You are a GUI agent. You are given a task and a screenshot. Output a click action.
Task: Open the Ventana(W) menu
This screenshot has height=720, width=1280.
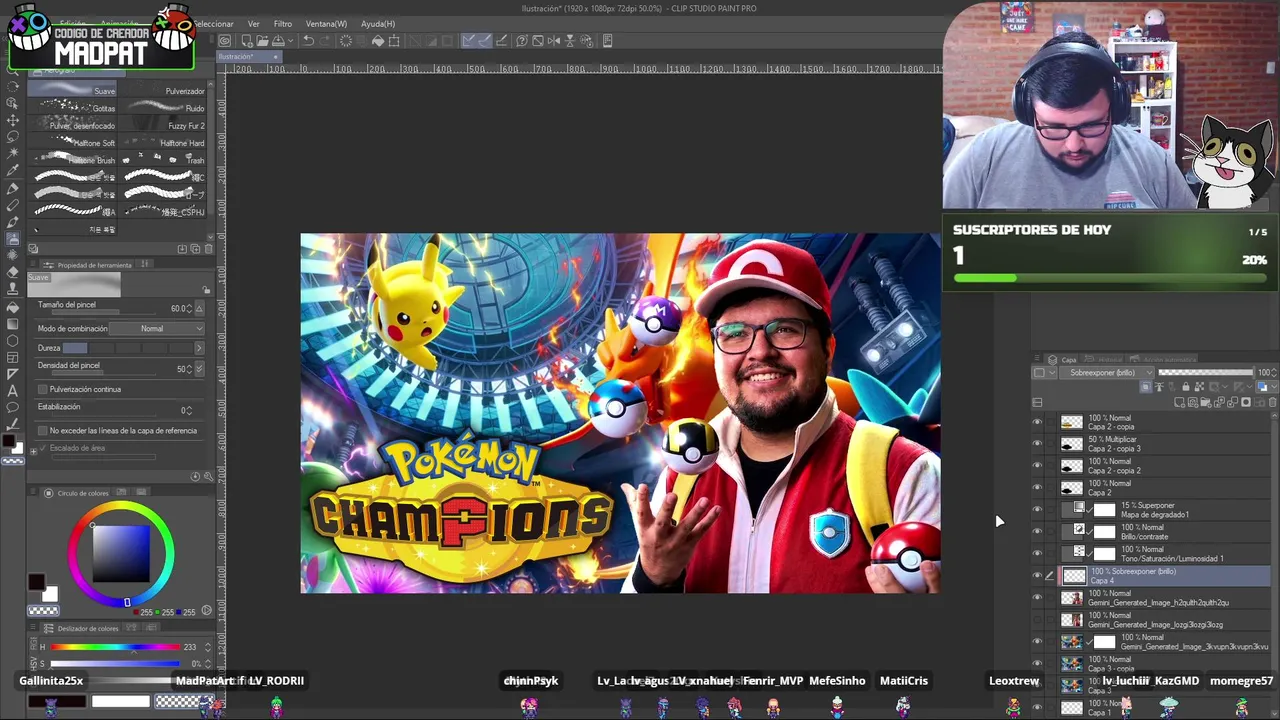[326, 24]
